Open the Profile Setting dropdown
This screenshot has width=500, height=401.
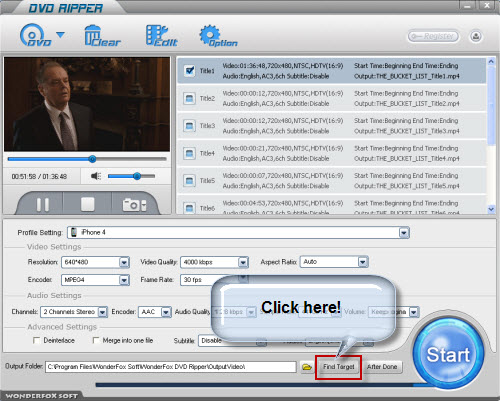pyautogui.click(x=404, y=233)
